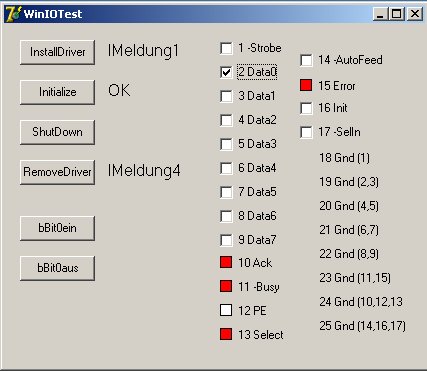Check the 14 -AutoFeed checkbox
The height and width of the screenshot is (371, 427).
306,60
